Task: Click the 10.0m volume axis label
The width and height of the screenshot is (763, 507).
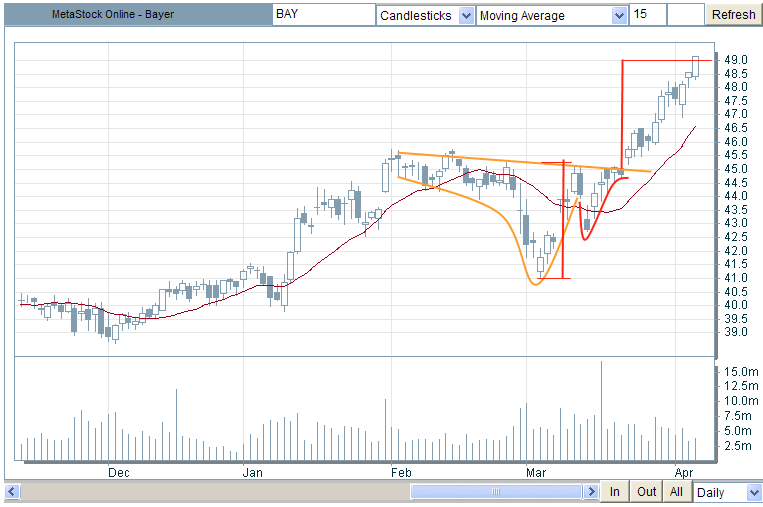Action: click(741, 401)
